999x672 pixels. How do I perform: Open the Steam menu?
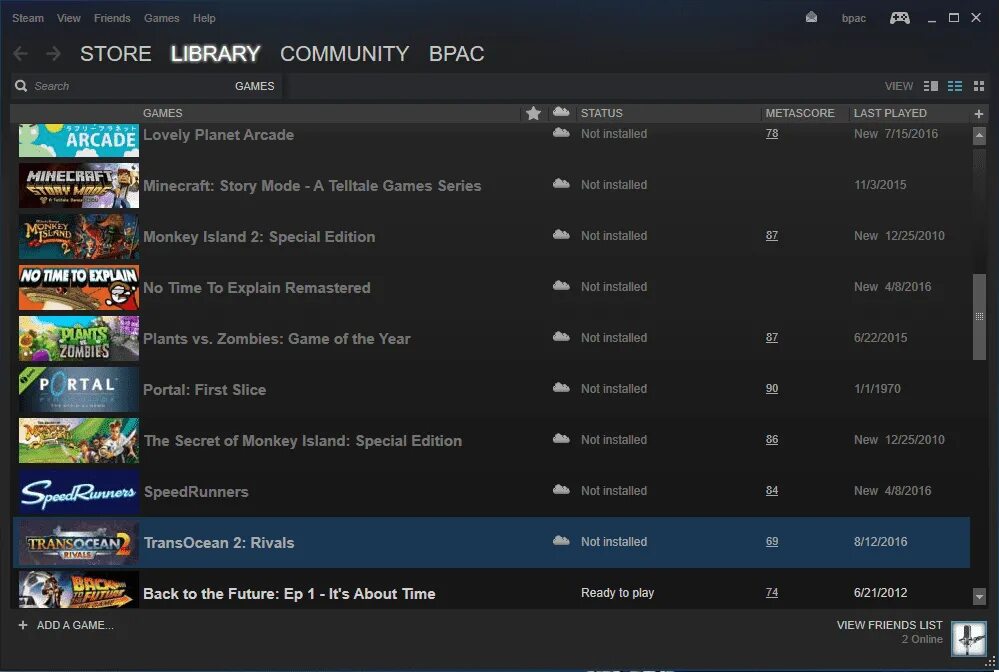(28, 18)
